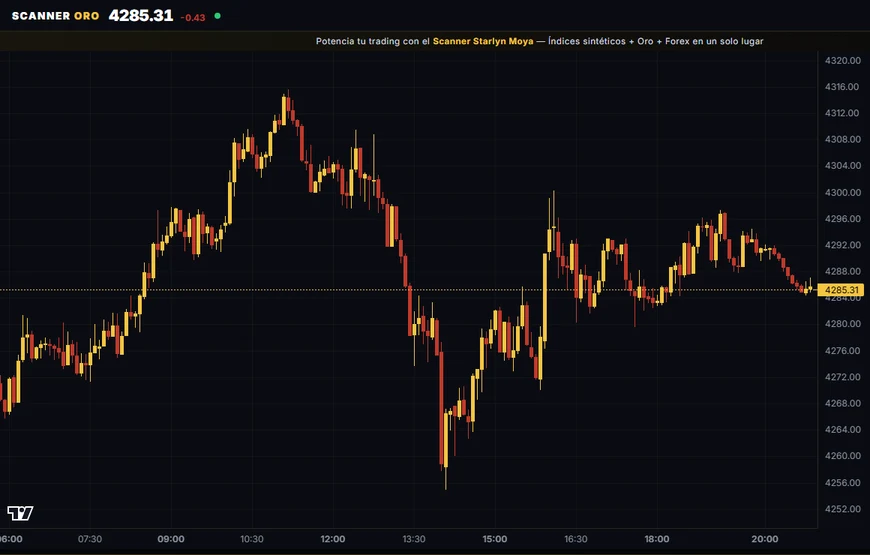870x555 pixels.
Task: Open the TradingView logo link
Action: pos(20,513)
